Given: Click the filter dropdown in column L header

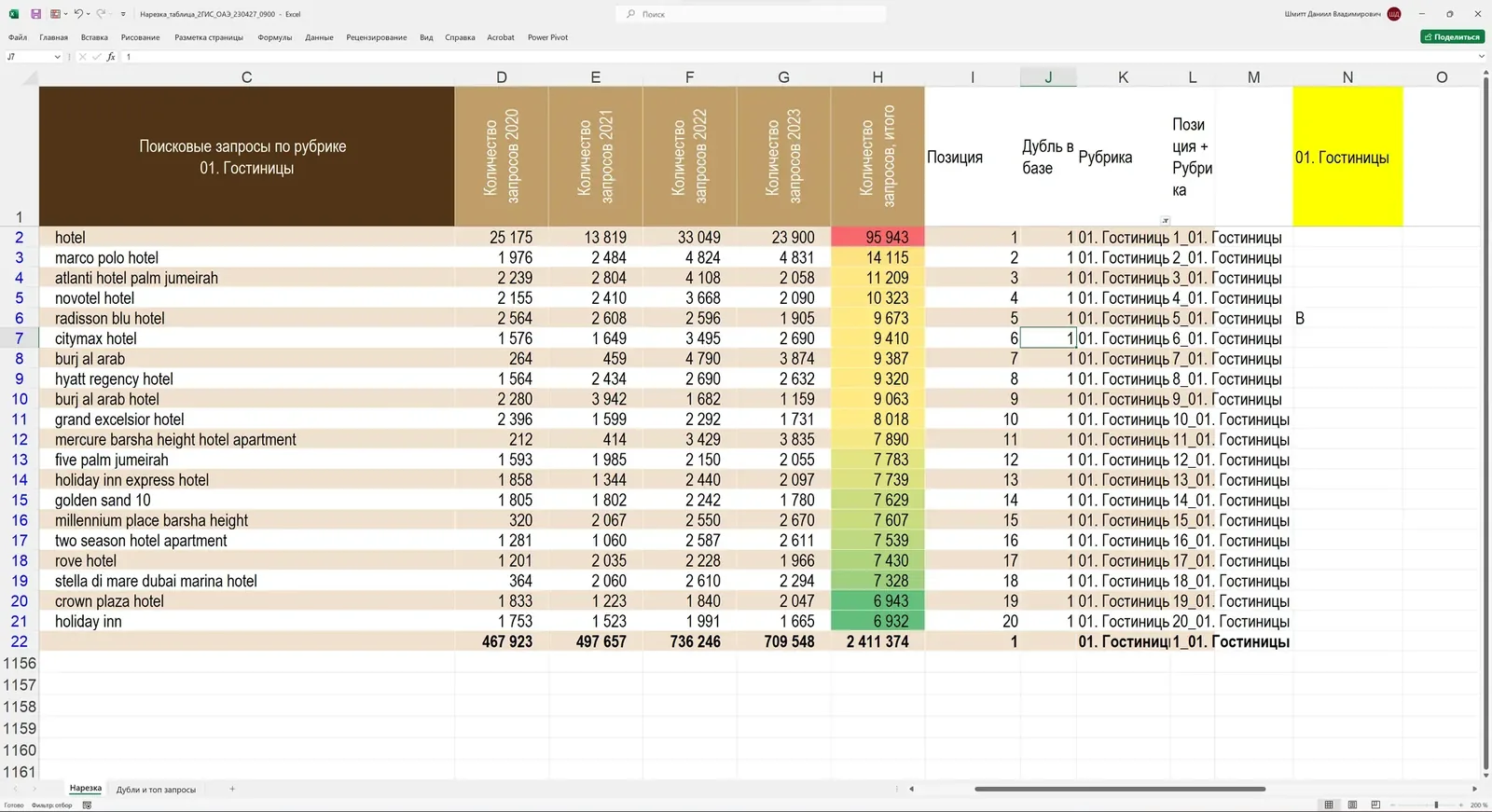Looking at the screenshot, I should [x=1165, y=221].
